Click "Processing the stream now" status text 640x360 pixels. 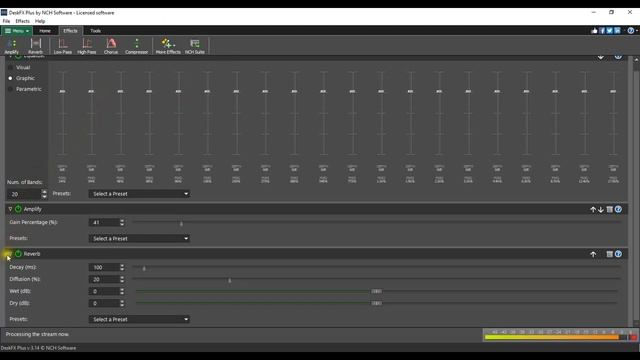(x=37, y=334)
